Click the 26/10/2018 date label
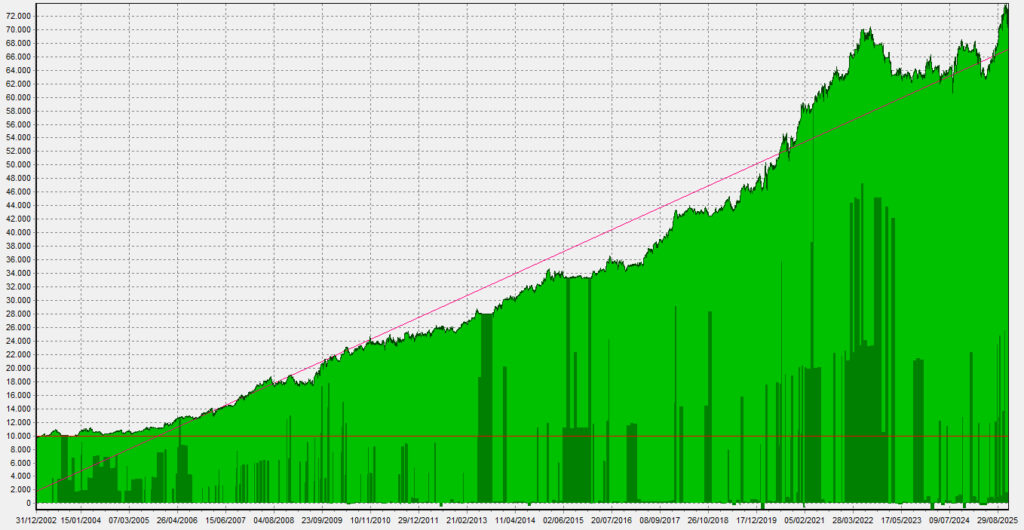1024x530 pixels. [709, 521]
